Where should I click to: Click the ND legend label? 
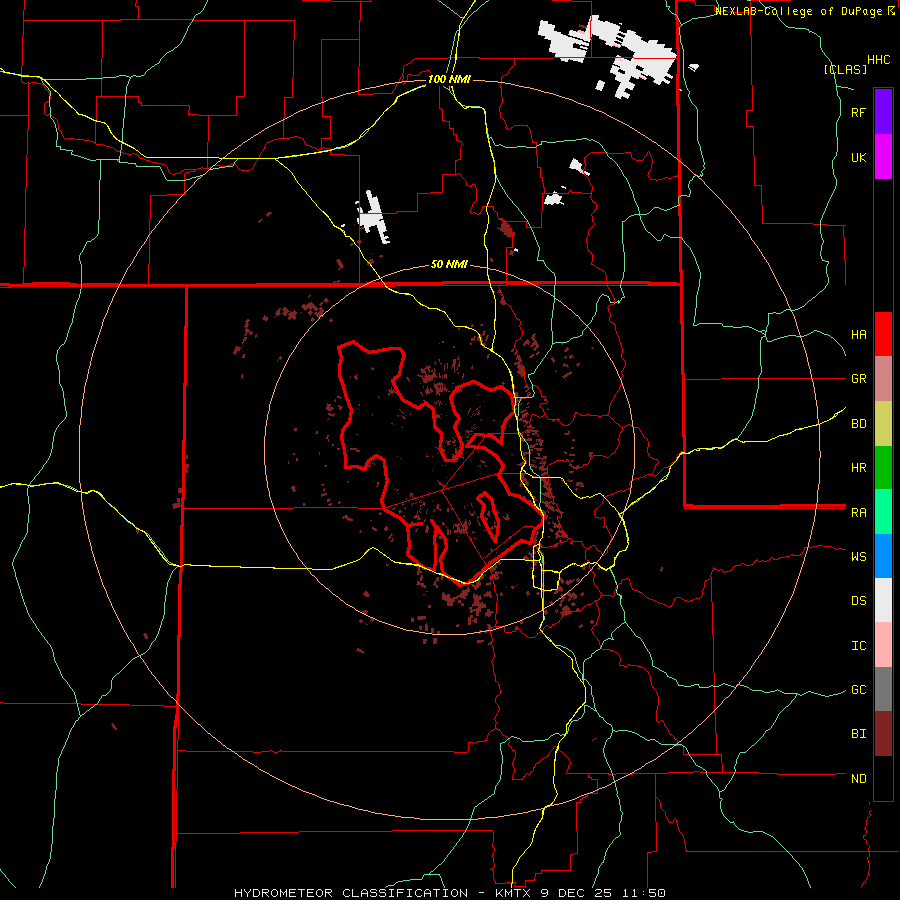click(x=859, y=779)
